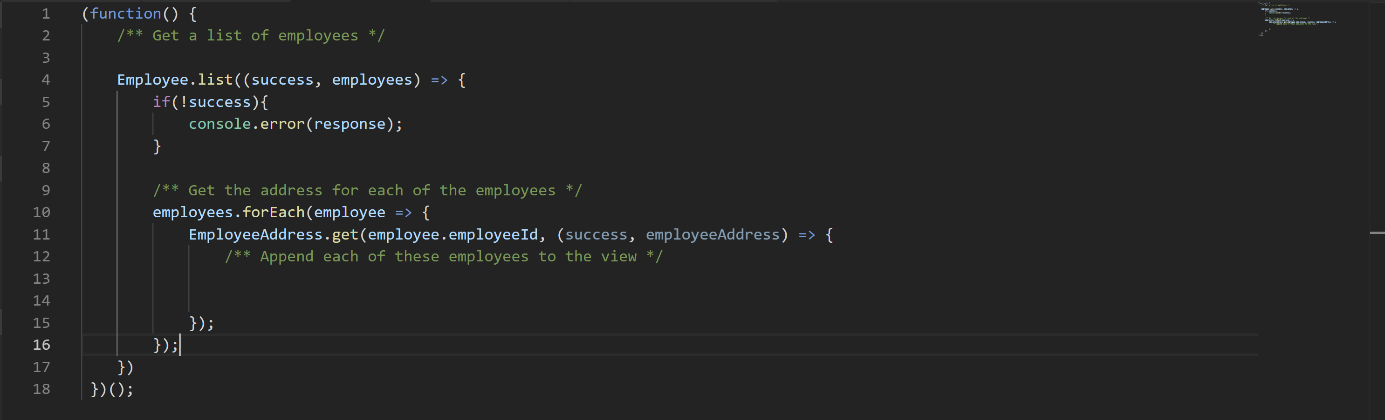Click the "forEach" method on line 10
This screenshot has height=420, width=1385.
[x=273, y=212]
